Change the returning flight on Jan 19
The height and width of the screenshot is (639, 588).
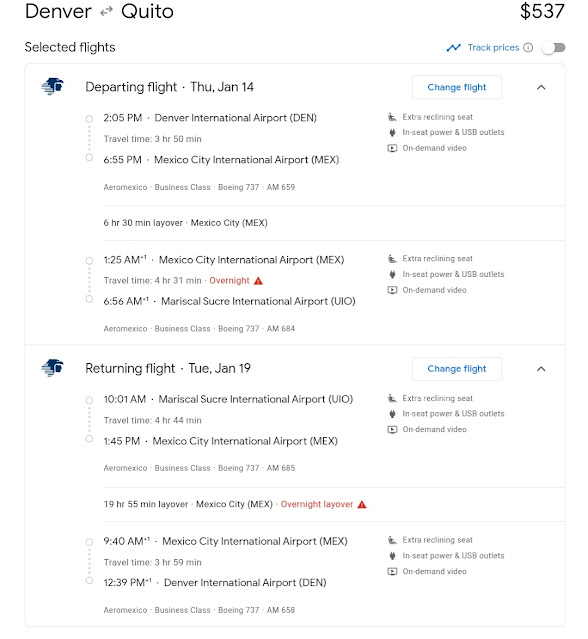pyautogui.click(x=457, y=369)
